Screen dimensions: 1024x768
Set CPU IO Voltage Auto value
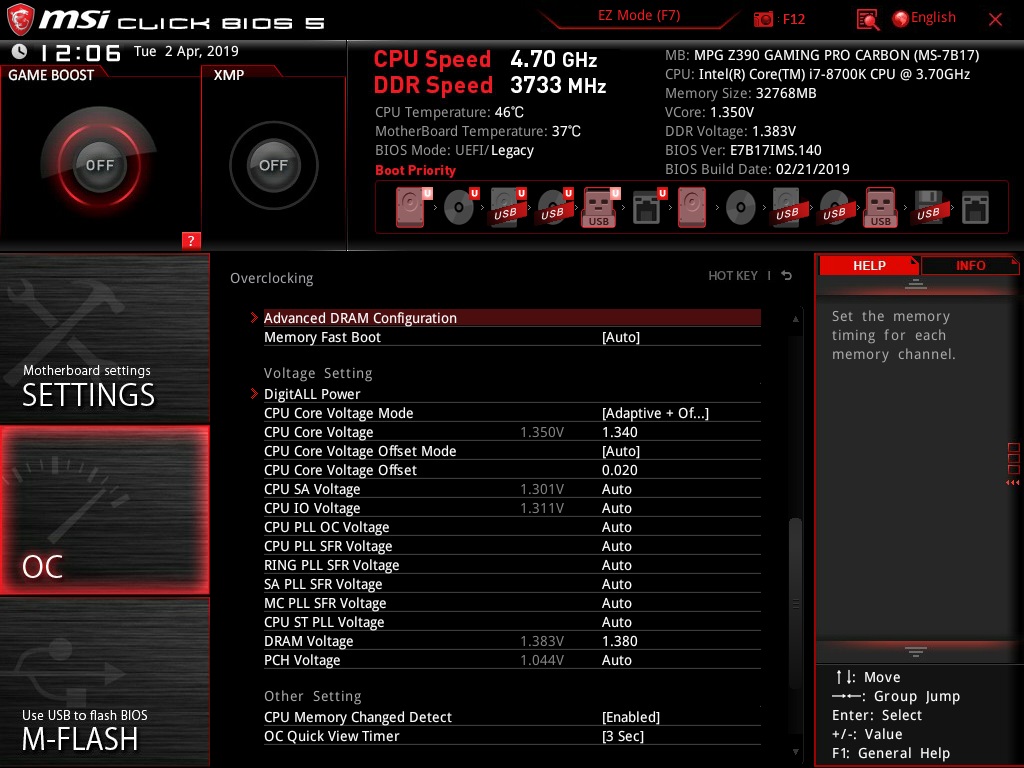click(616, 508)
